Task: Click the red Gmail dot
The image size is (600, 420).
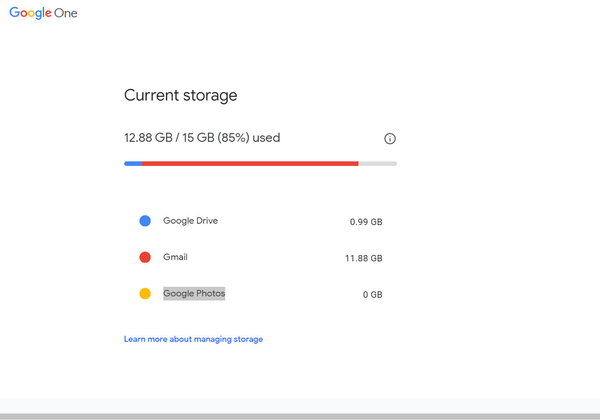Action: pos(145,257)
